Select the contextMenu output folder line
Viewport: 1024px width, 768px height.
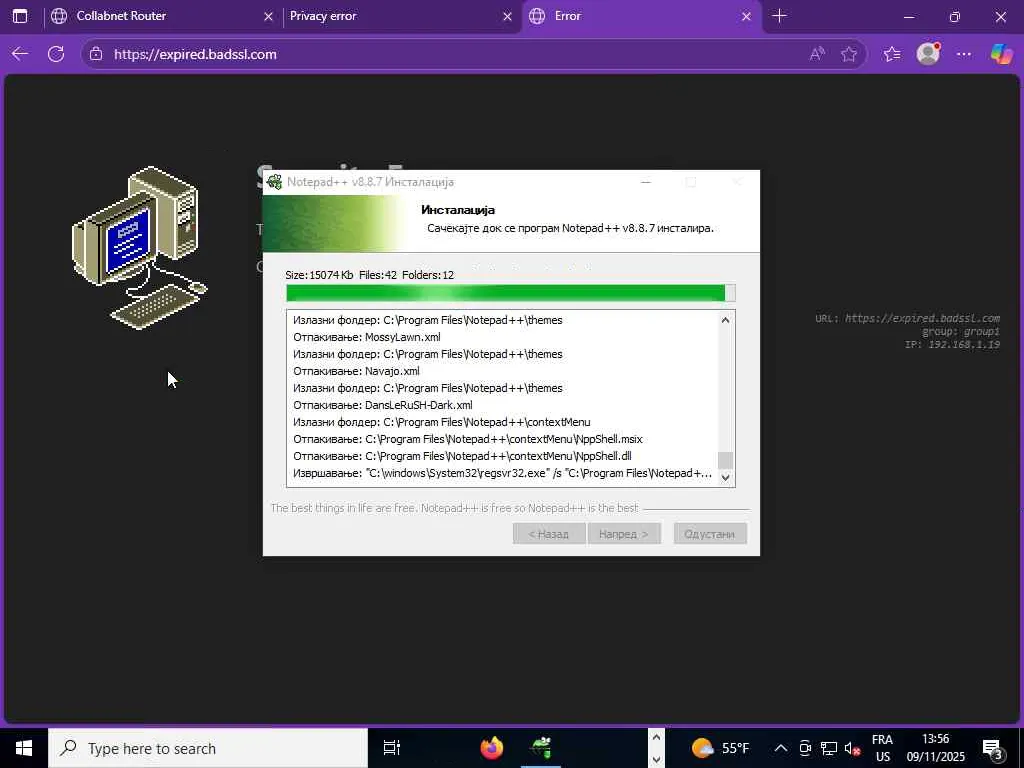coord(441,422)
